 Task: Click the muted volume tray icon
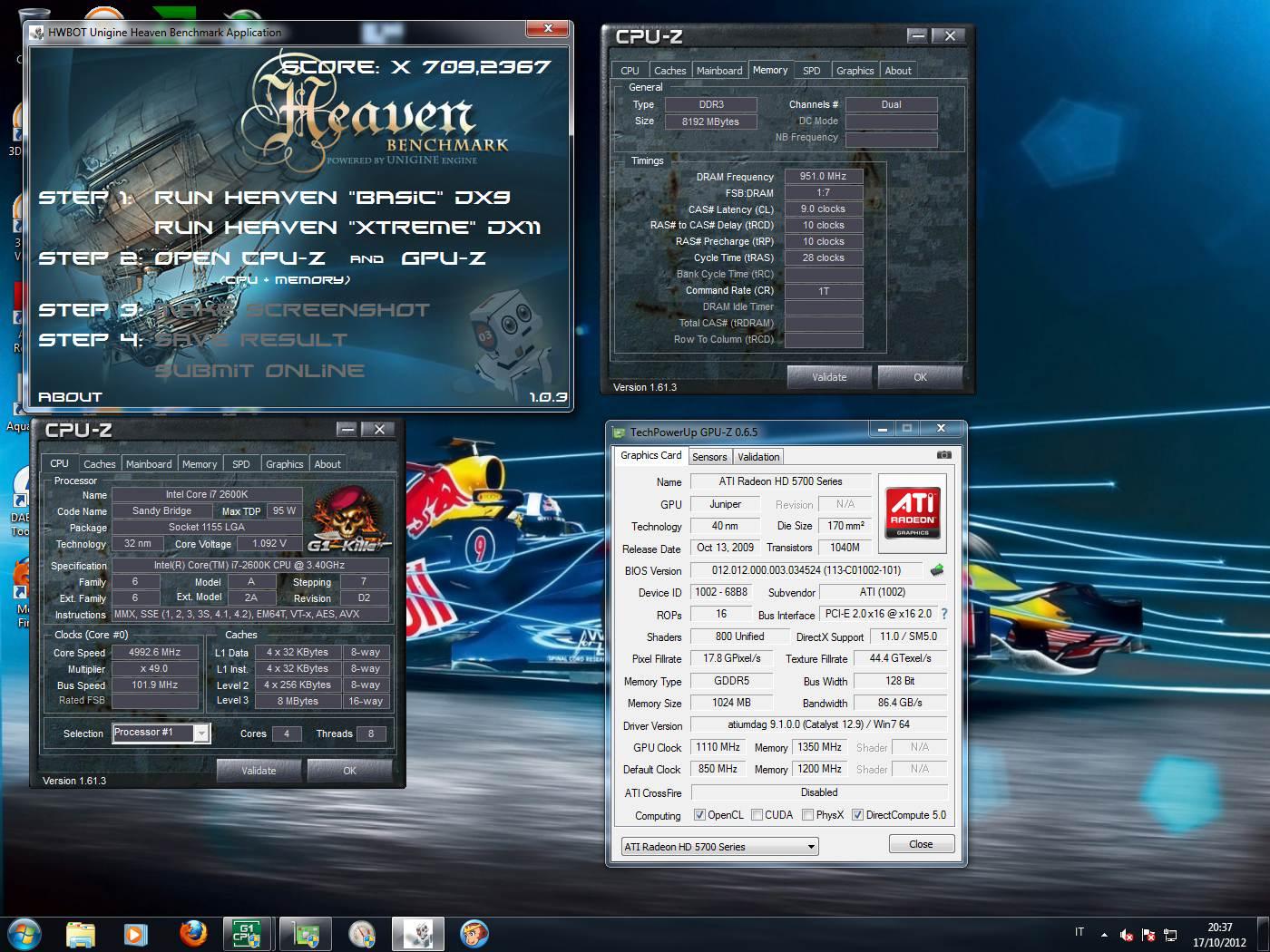click(1126, 935)
